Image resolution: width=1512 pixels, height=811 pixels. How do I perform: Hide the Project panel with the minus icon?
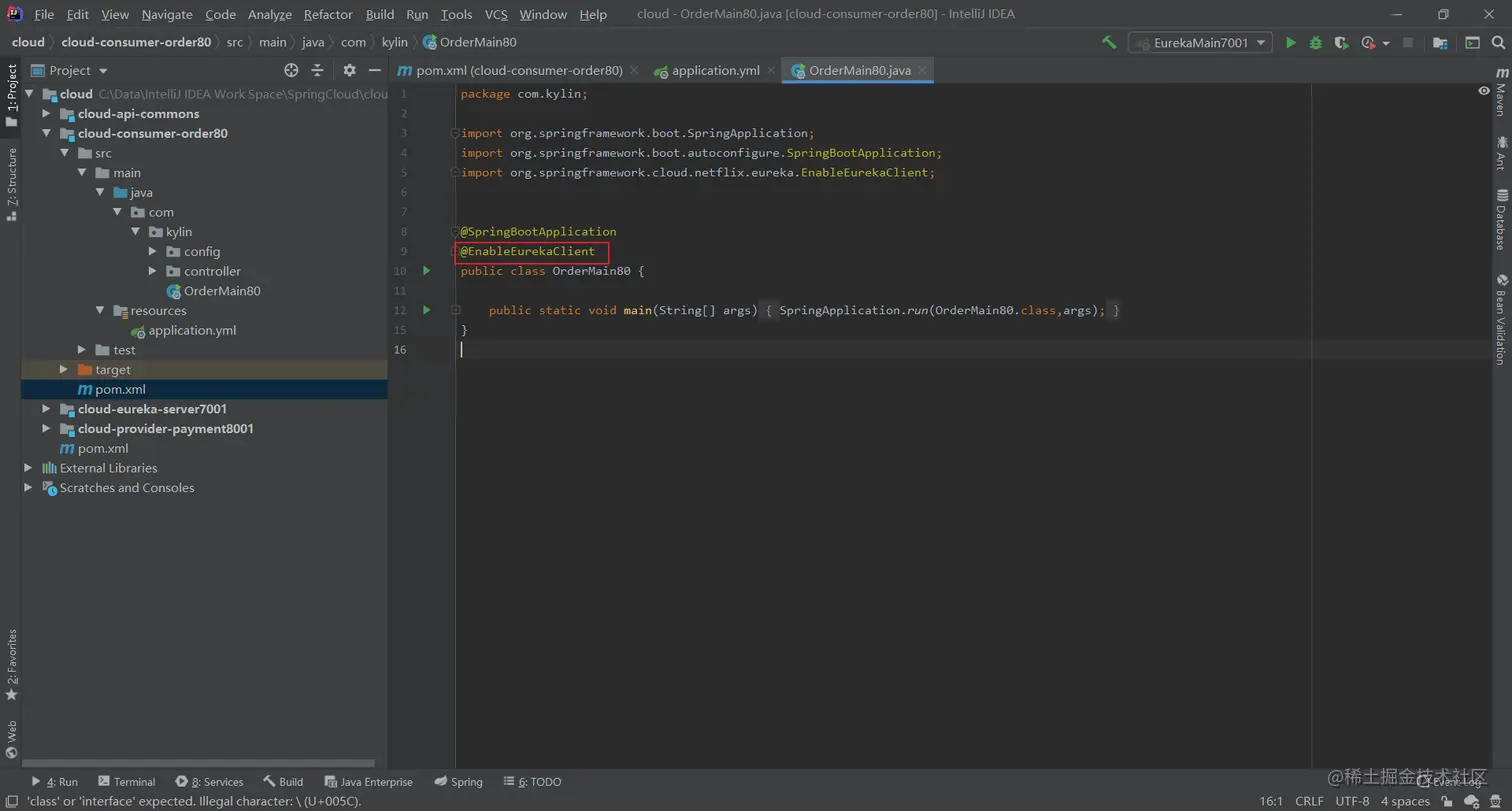(375, 70)
